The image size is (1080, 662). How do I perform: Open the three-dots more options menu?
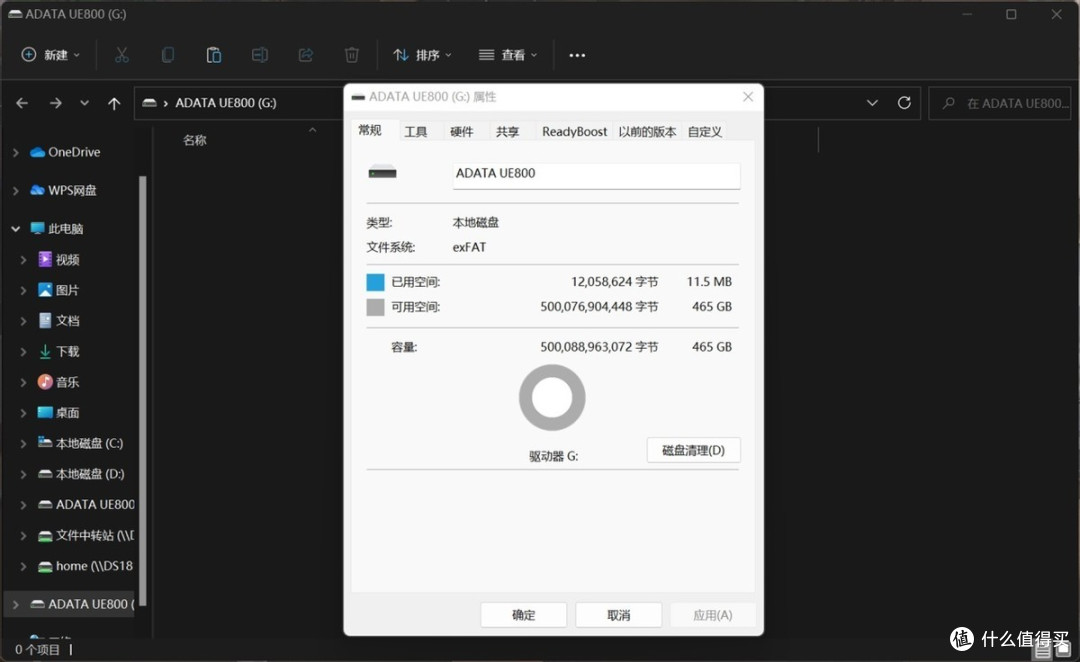pyautogui.click(x=577, y=55)
